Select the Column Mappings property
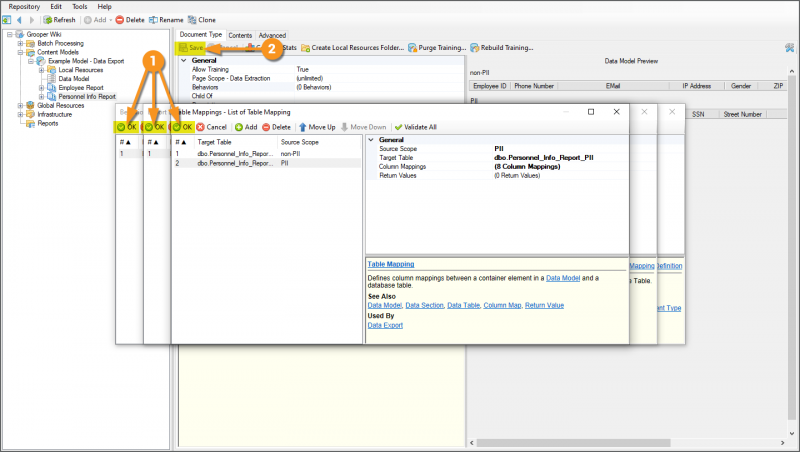The width and height of the screenshot is (800, 452). (x=497, y=167)
